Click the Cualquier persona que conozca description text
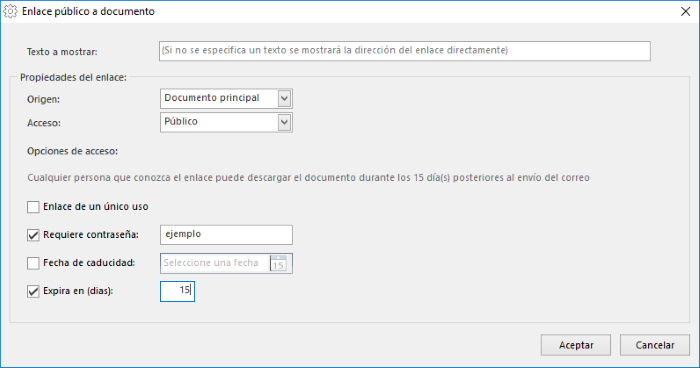This screenshot has width=700, height=368. 308,178
